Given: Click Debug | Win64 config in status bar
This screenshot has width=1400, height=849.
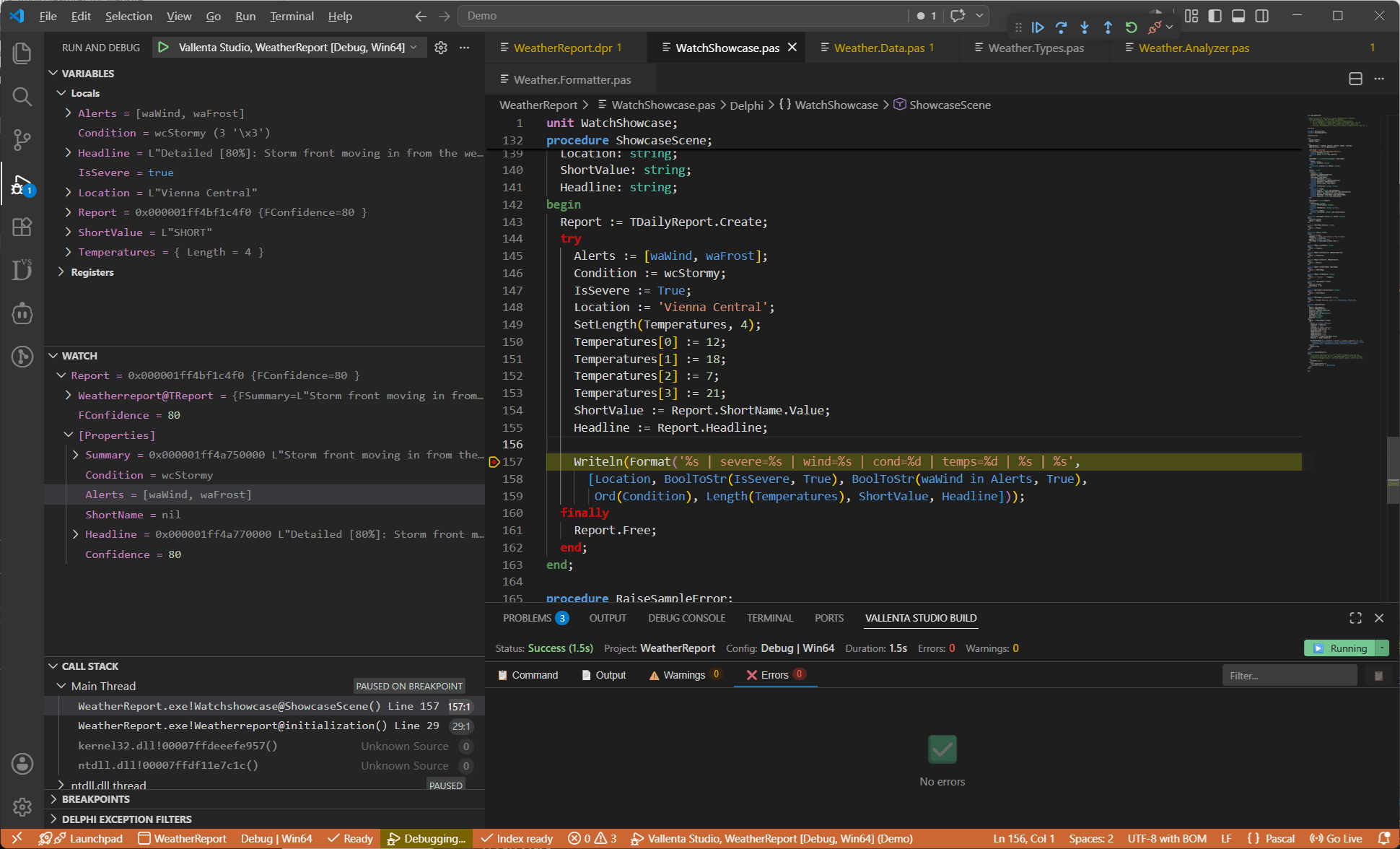Looking at the screenshot, I should [276, 838].
